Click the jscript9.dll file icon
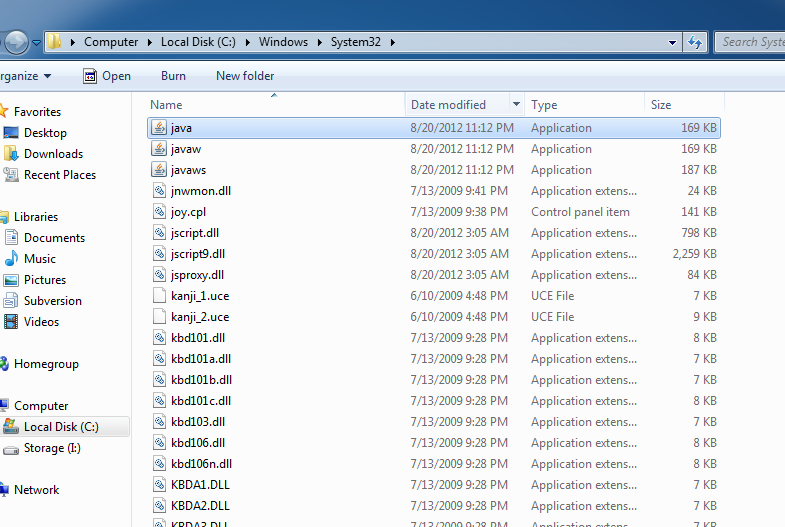 pyautogui.click(x=159, y=254)
